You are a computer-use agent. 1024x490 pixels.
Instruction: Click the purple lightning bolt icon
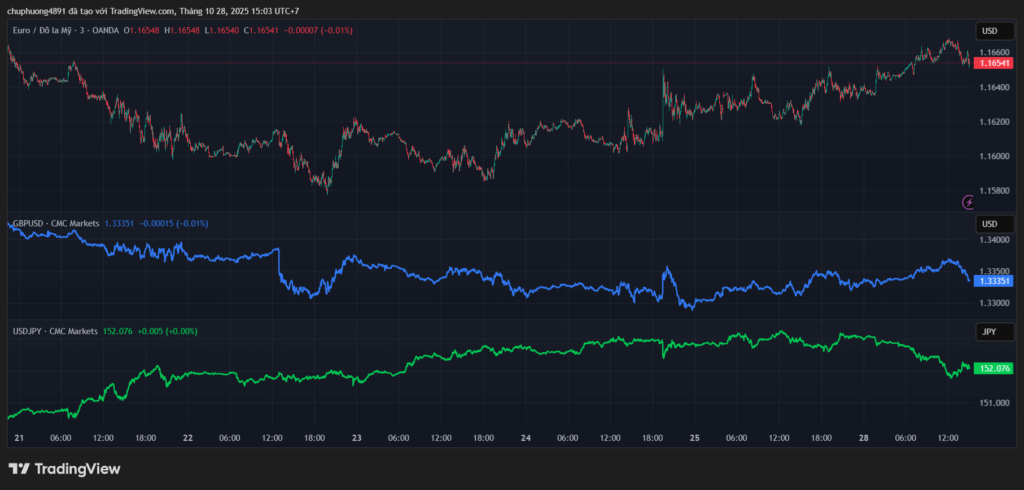pos(967,202)
